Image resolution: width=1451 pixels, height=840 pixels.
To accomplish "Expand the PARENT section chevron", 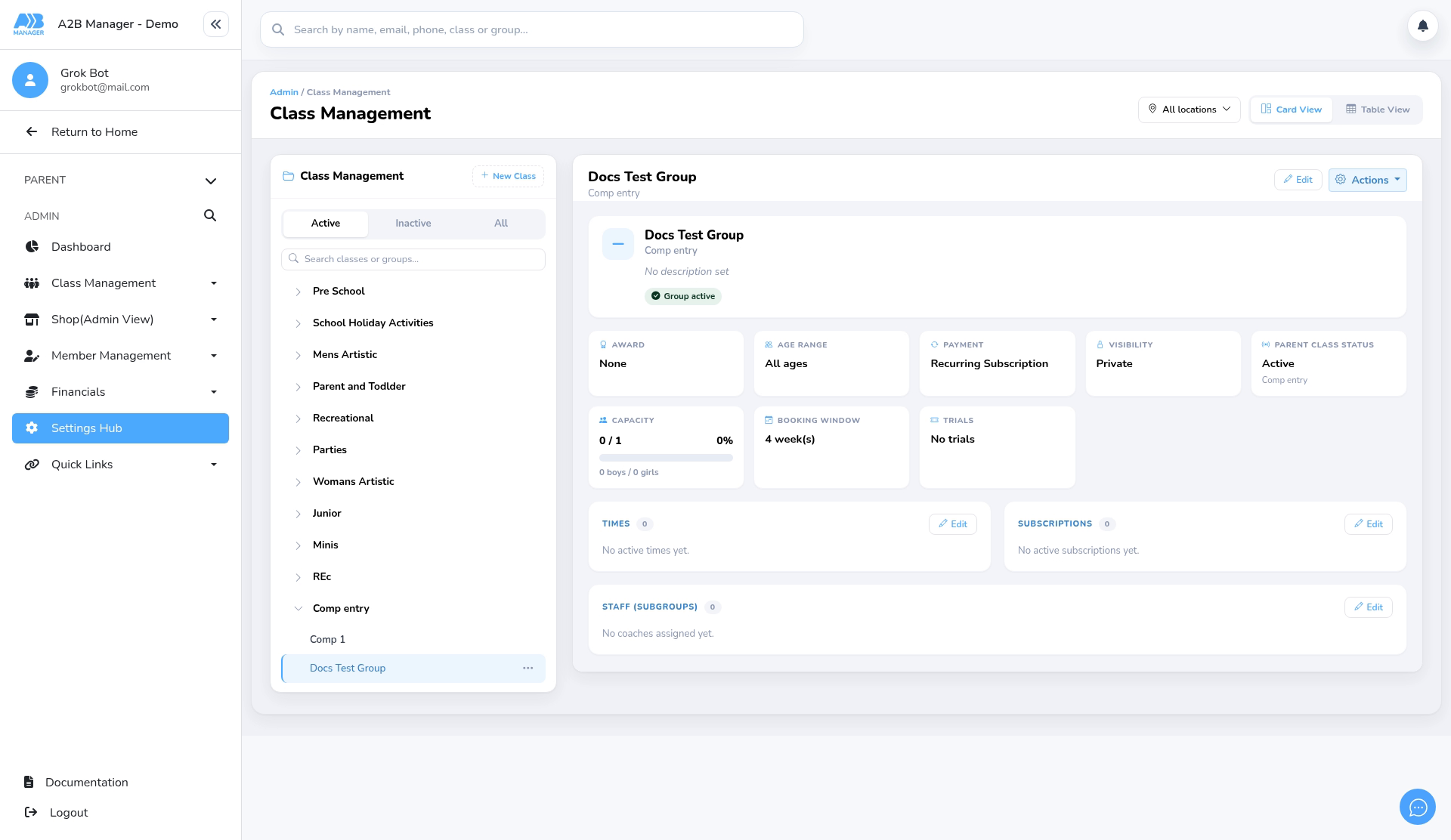I will click(211, 181).
